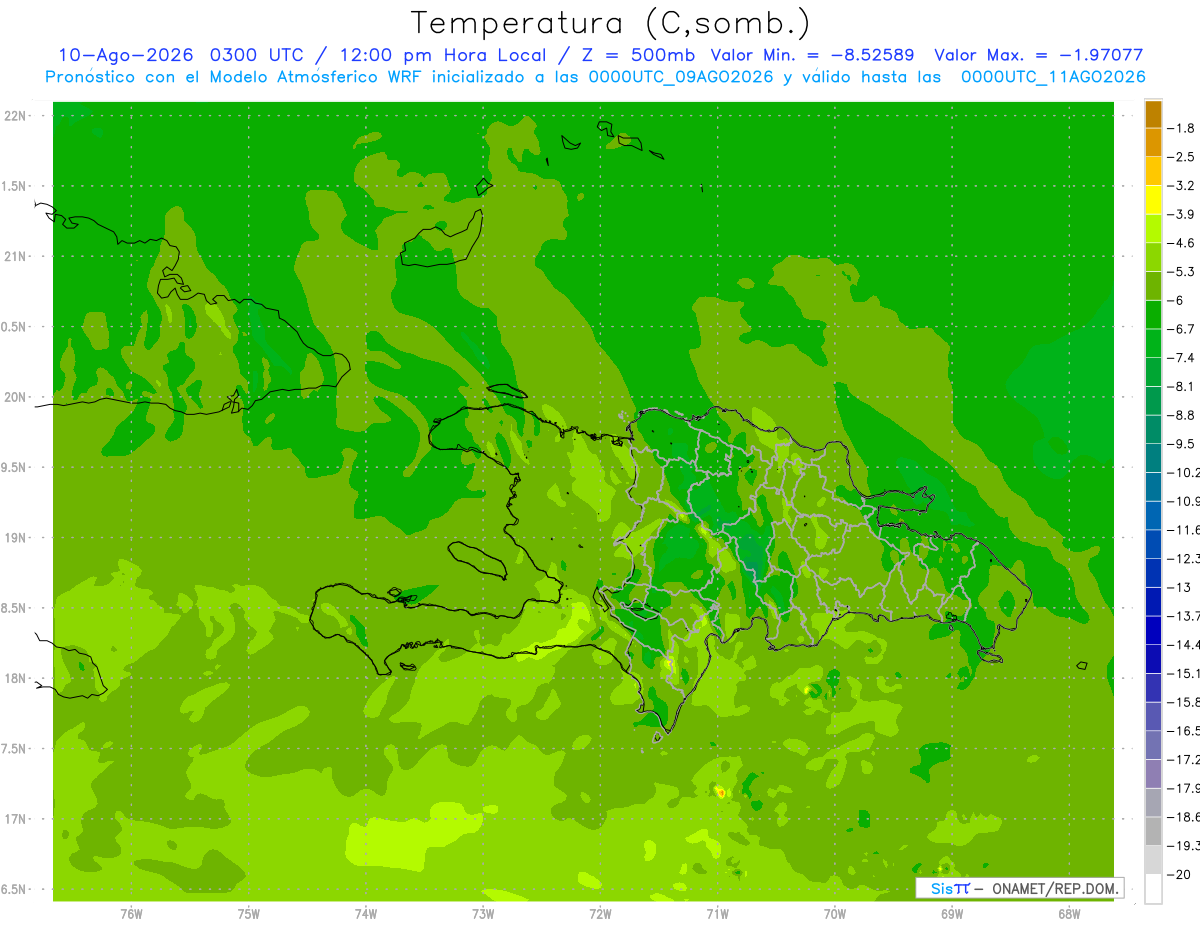Click the "-1.8" color scale label
Image resolution: width=1200 pixels, height=927 pixels.
[x=1181, y=128]
